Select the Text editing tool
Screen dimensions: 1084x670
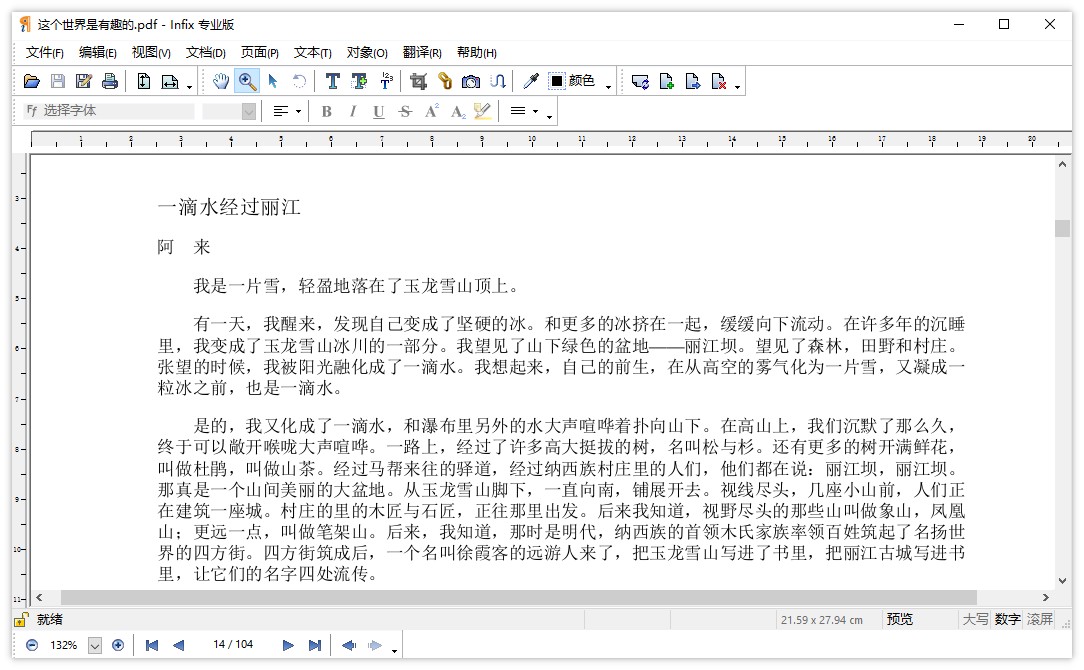pyautogui.click(x=331, y=81)
